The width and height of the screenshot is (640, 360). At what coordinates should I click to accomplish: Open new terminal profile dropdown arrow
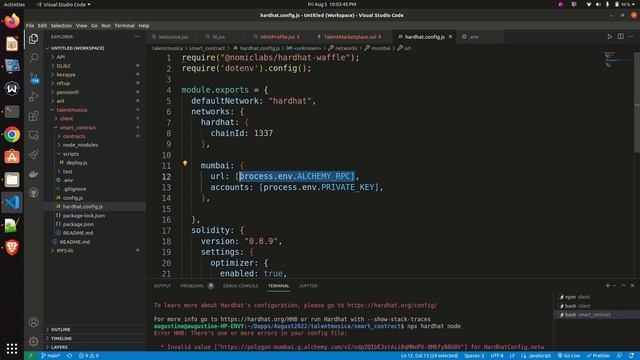[614, 286]
